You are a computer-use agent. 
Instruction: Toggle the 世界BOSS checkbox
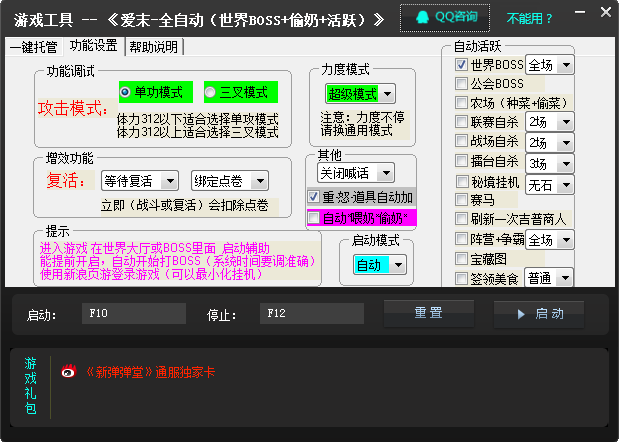pos(461,65)
